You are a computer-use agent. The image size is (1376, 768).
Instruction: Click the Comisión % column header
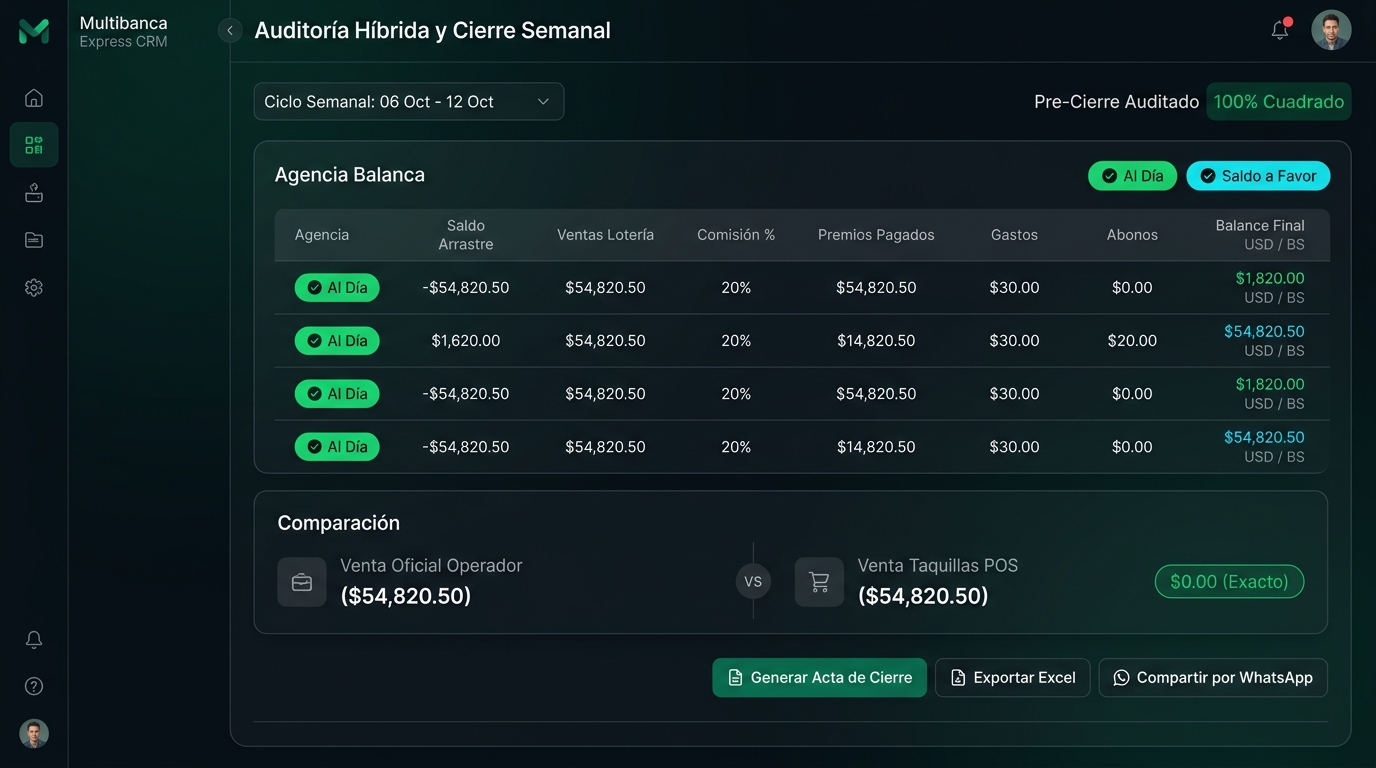coord(736,235)
